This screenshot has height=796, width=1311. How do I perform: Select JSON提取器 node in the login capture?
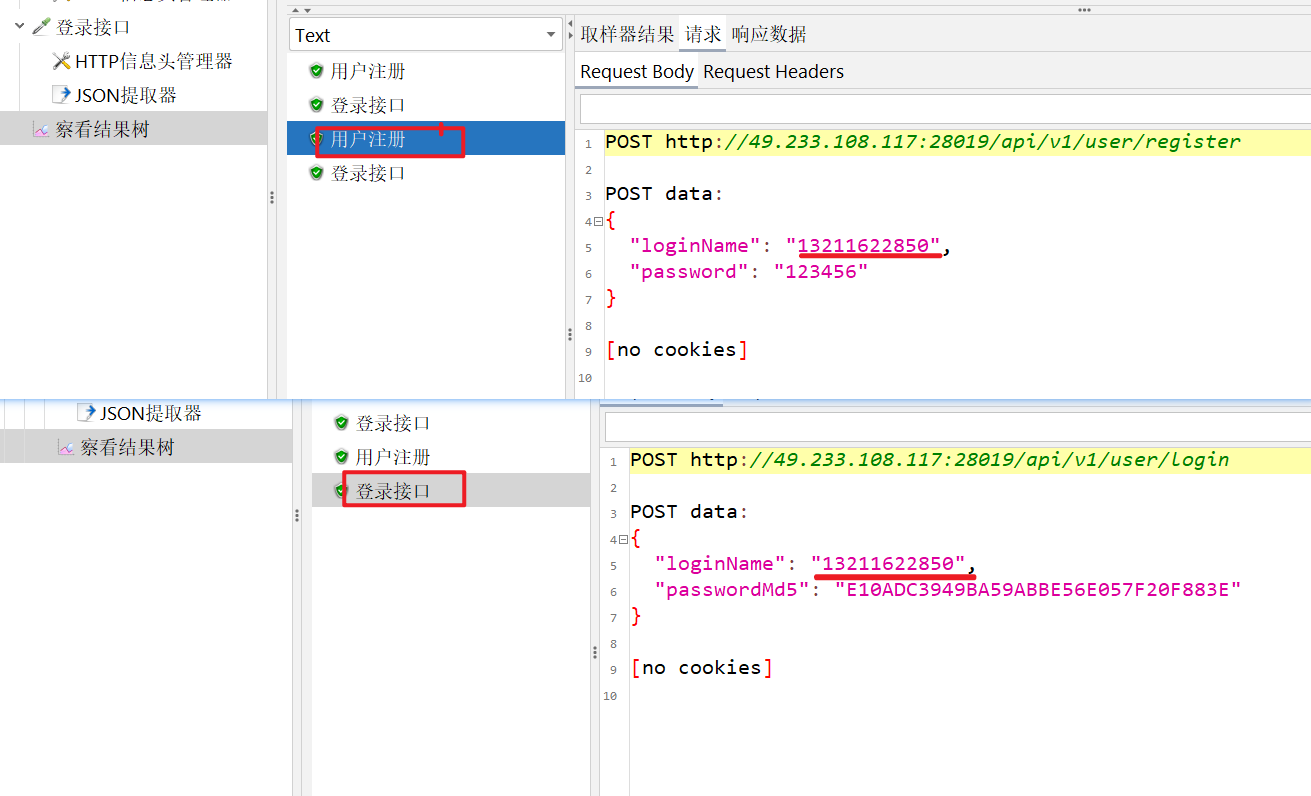[x=151, y=413]
